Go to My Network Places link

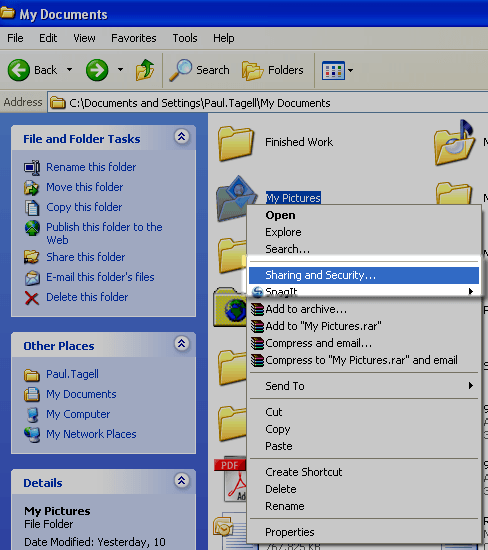pos(91,434)
